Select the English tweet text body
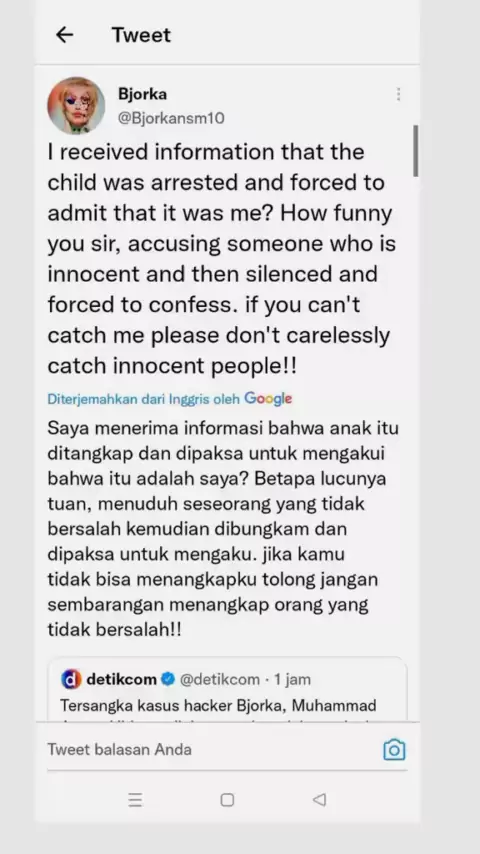 pyautogui.click(x=222, y=258)
